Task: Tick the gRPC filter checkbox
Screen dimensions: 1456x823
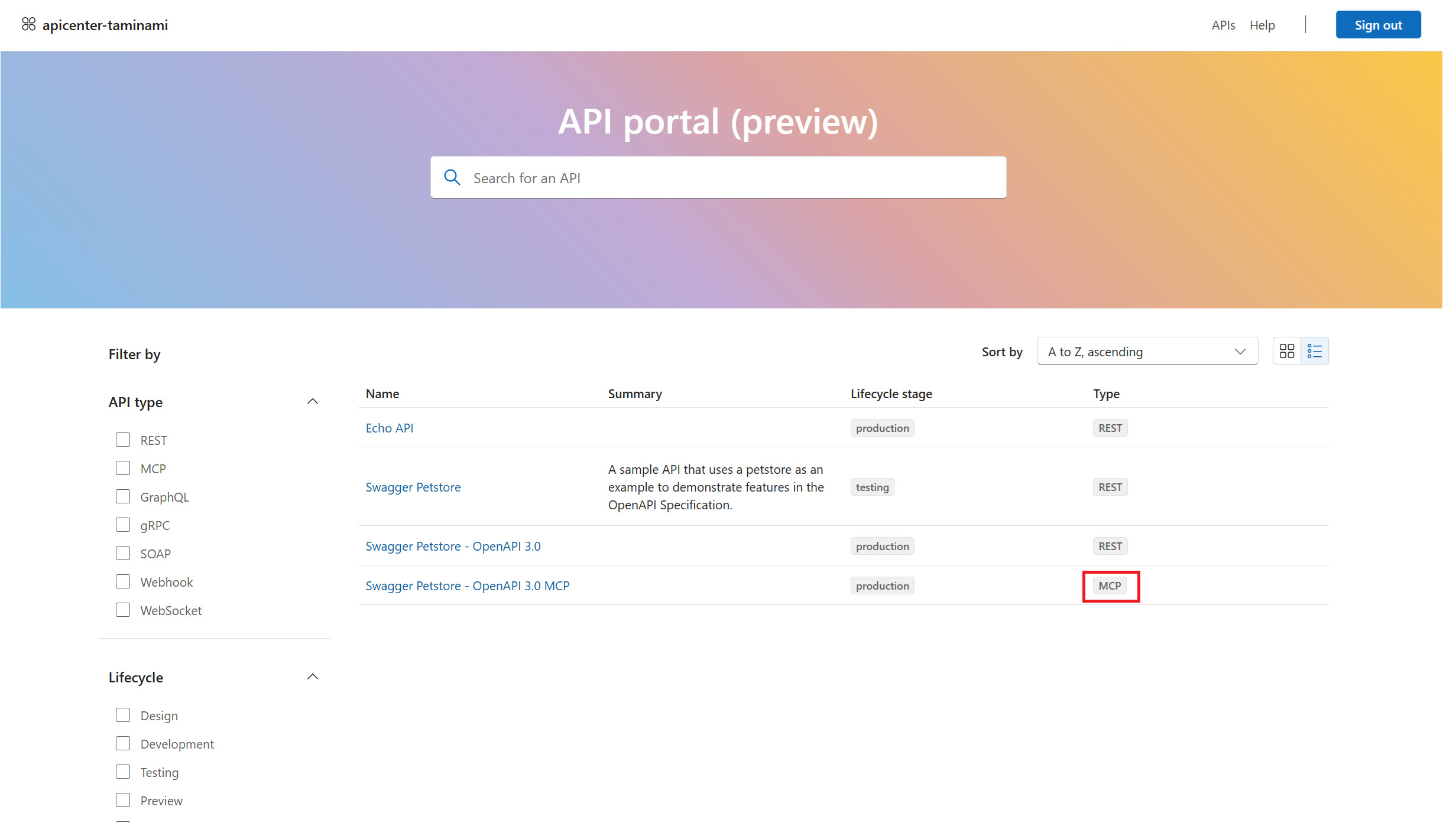Action: tap(123, 525)
